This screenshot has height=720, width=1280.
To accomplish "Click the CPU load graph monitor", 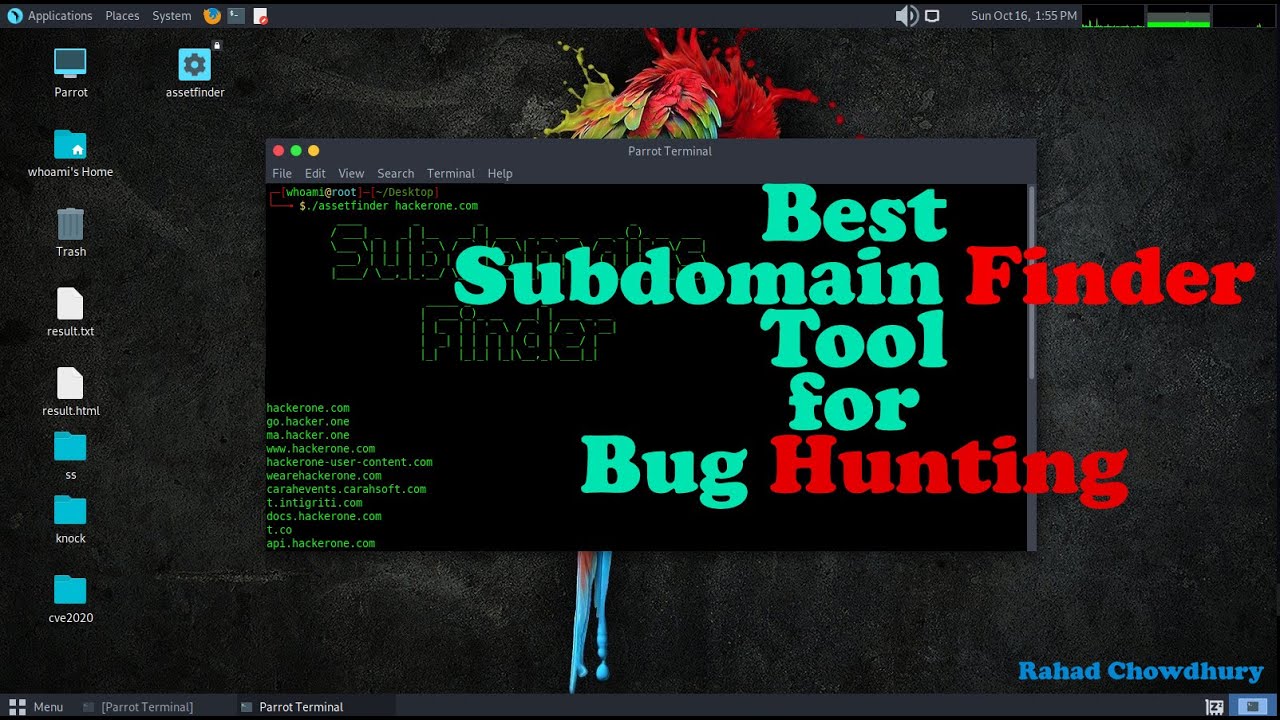I will pyautogui.click(x=1112, y=15).
